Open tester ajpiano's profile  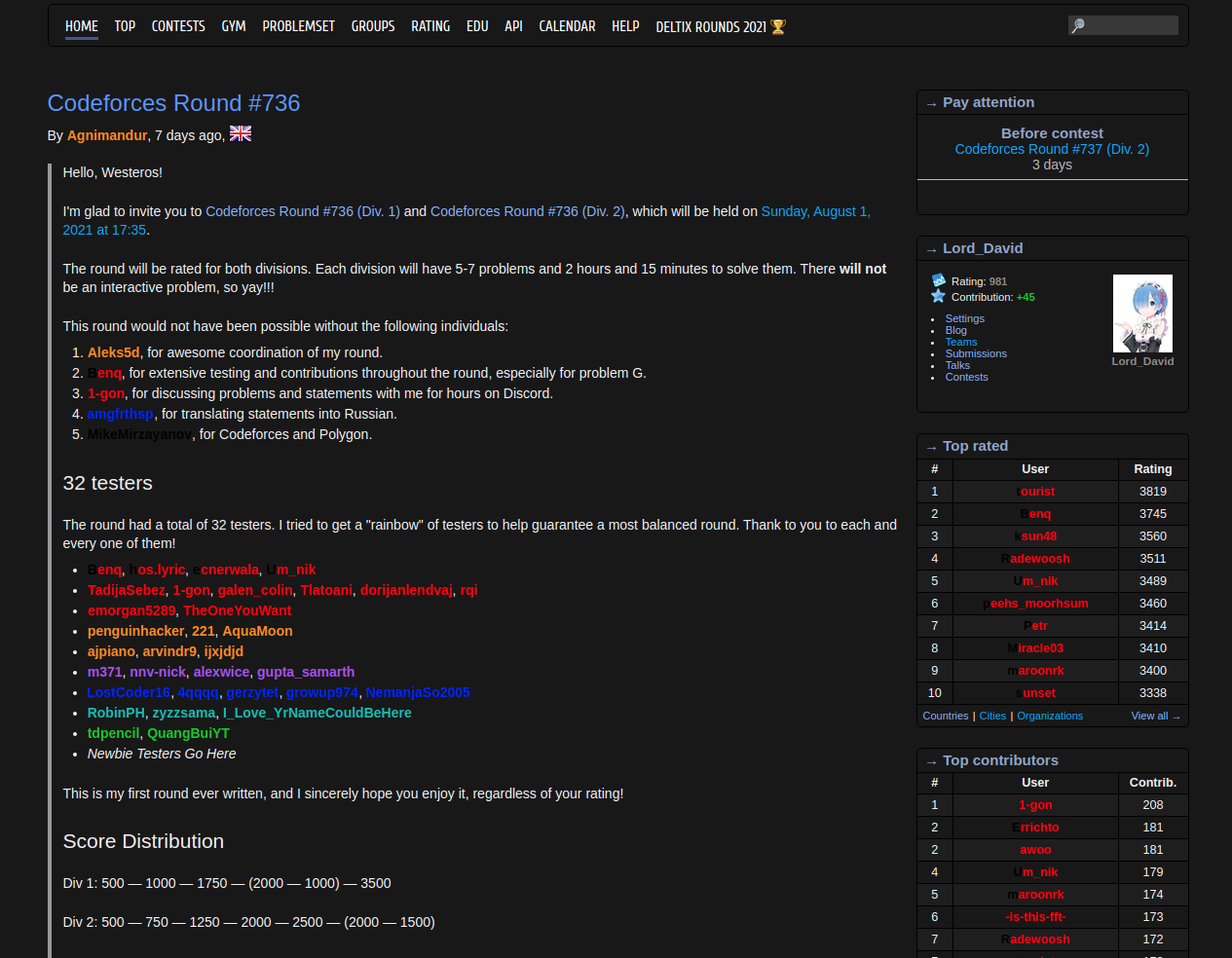tap(111, 651)
